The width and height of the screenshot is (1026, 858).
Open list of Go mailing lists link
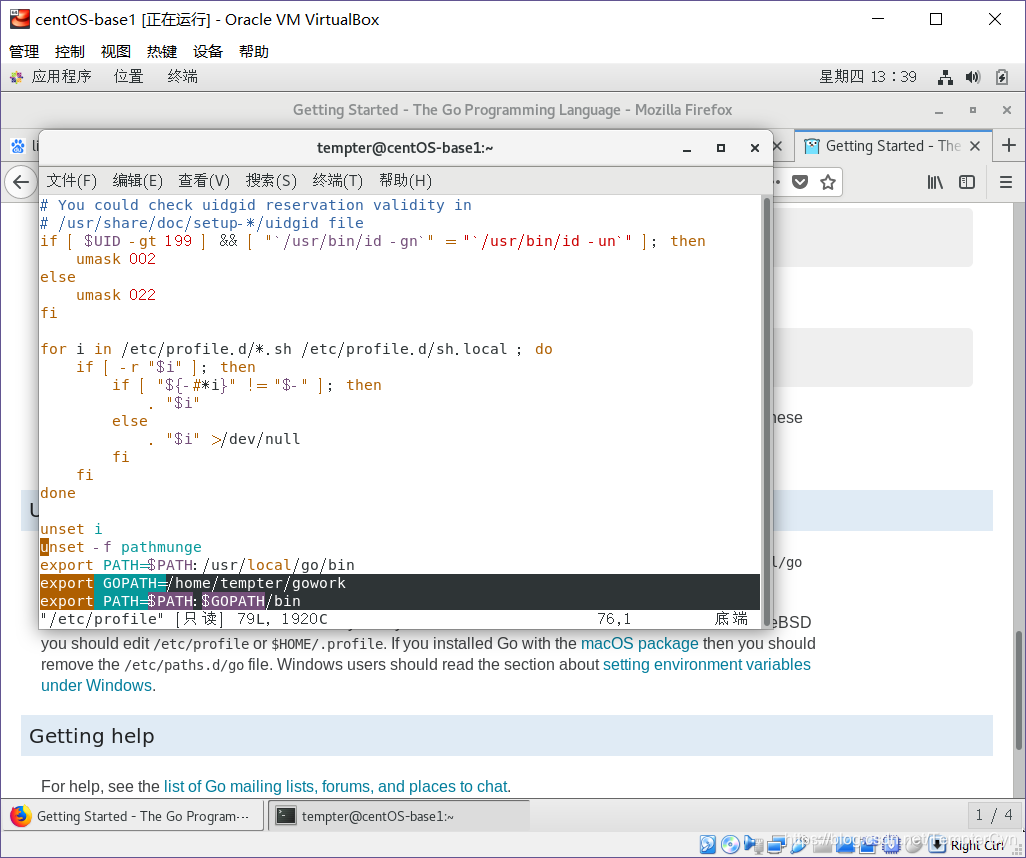coord(336,786)
